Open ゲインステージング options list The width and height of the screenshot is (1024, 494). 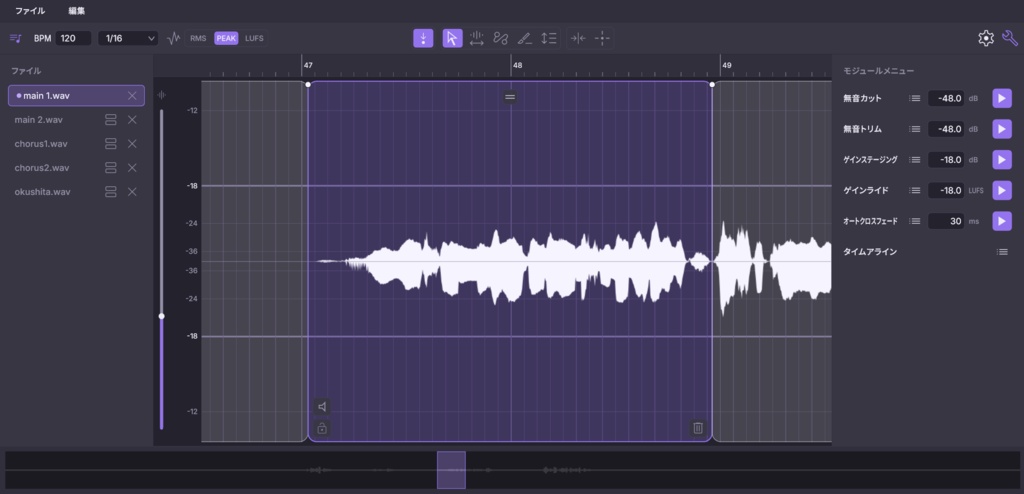[x=915, y=159]
